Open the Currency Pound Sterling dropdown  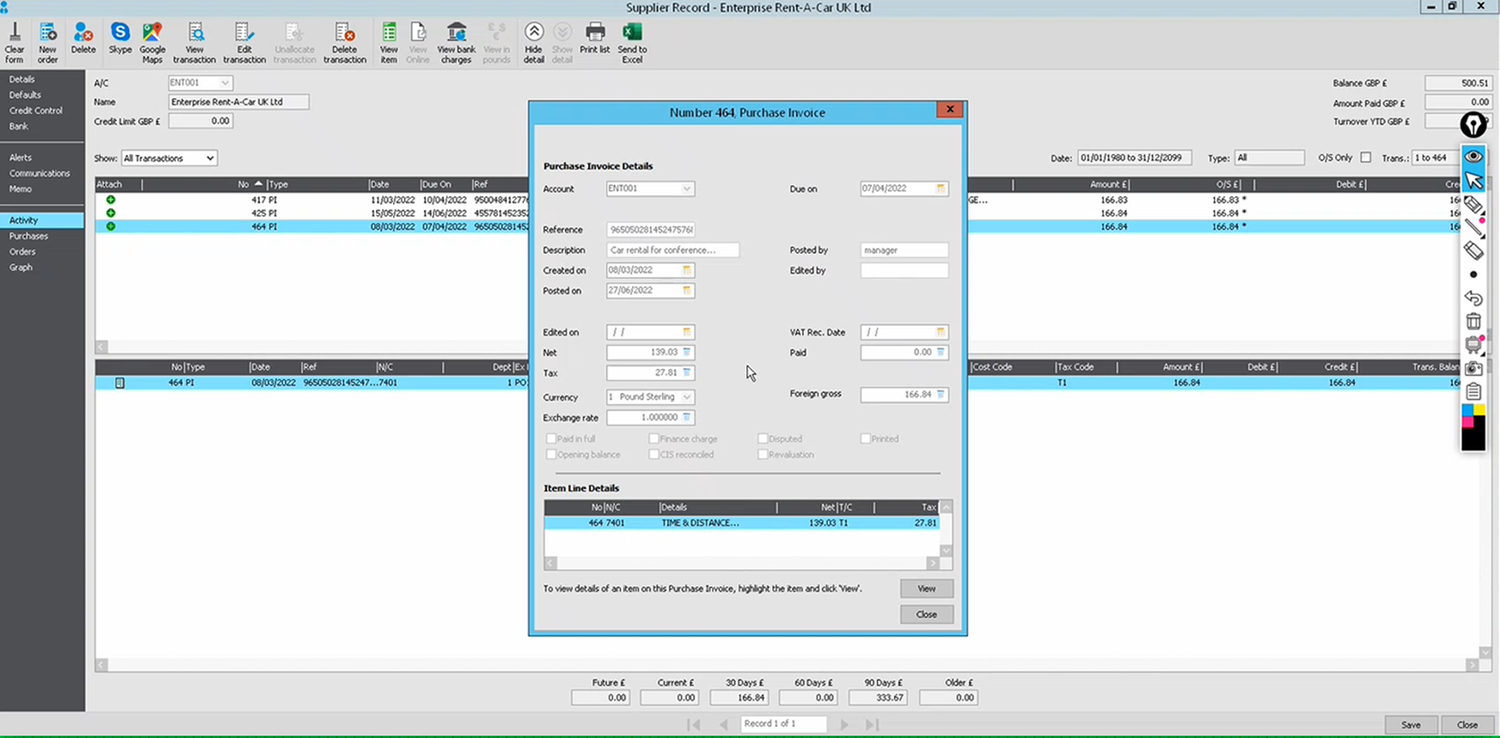(687, 397)
